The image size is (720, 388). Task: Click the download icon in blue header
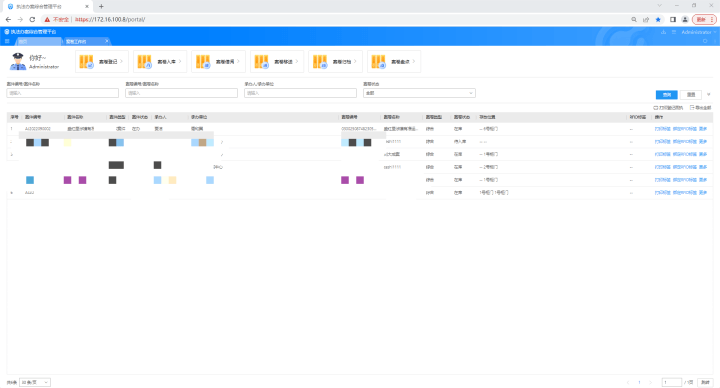coord(663,32)
